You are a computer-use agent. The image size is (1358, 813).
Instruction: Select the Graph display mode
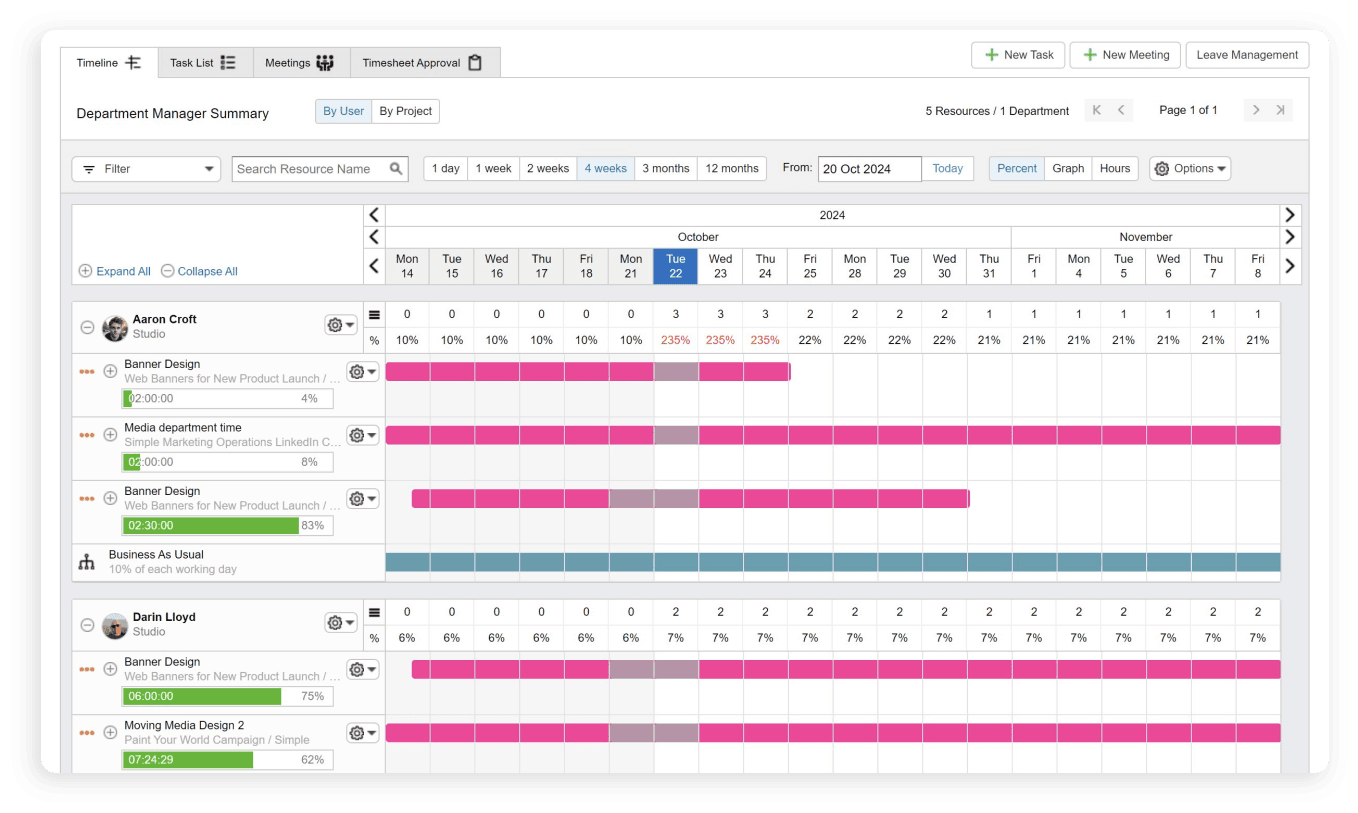click(x=1067, y=168)
